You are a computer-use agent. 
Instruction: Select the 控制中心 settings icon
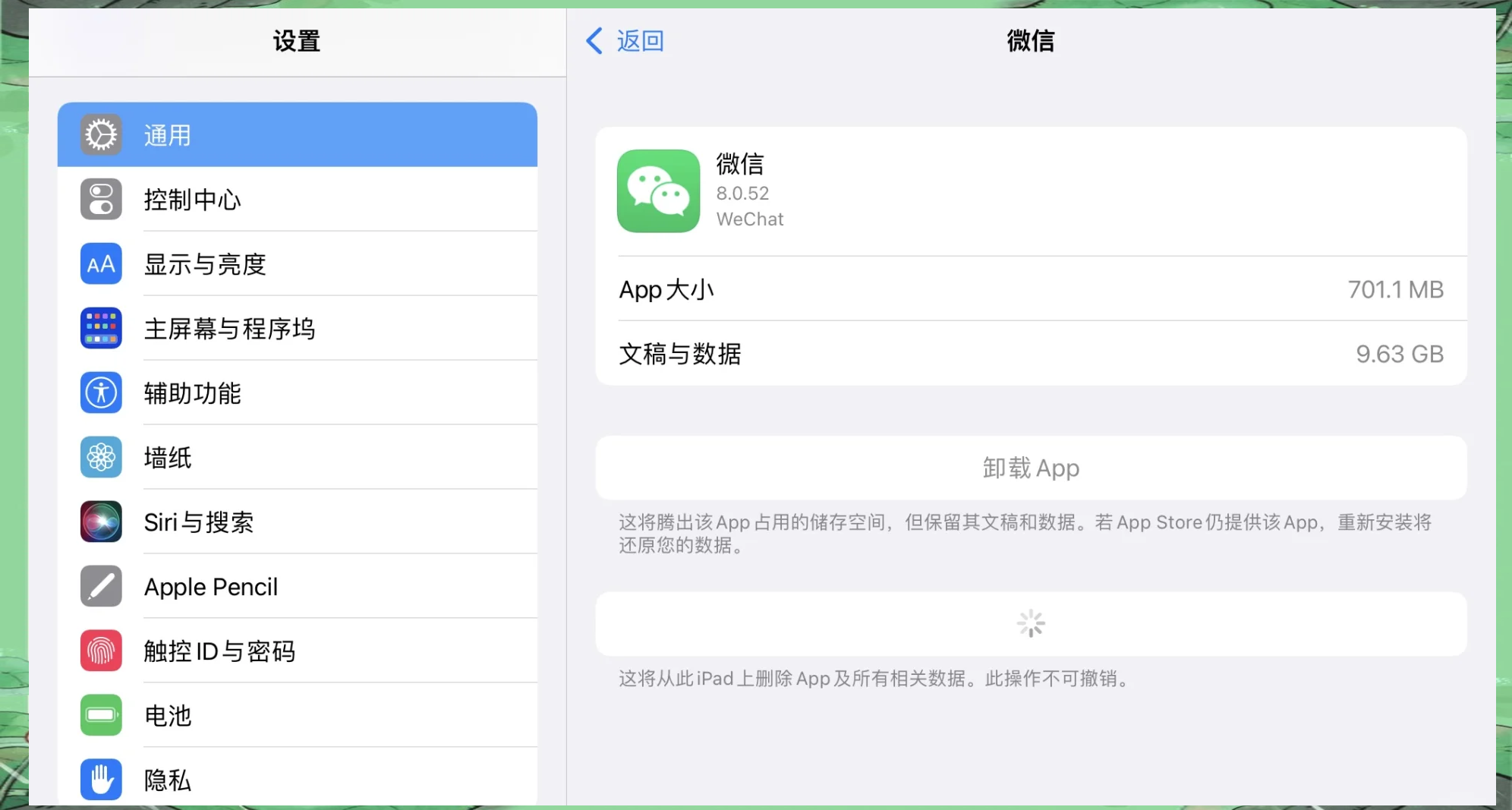click(x=101, y=199)
